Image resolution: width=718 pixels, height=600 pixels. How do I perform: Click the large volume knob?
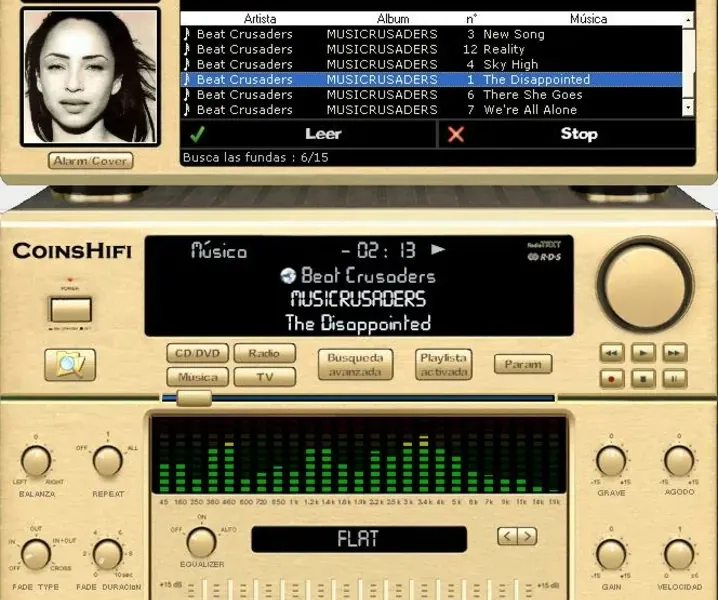[x=645, y=286]
